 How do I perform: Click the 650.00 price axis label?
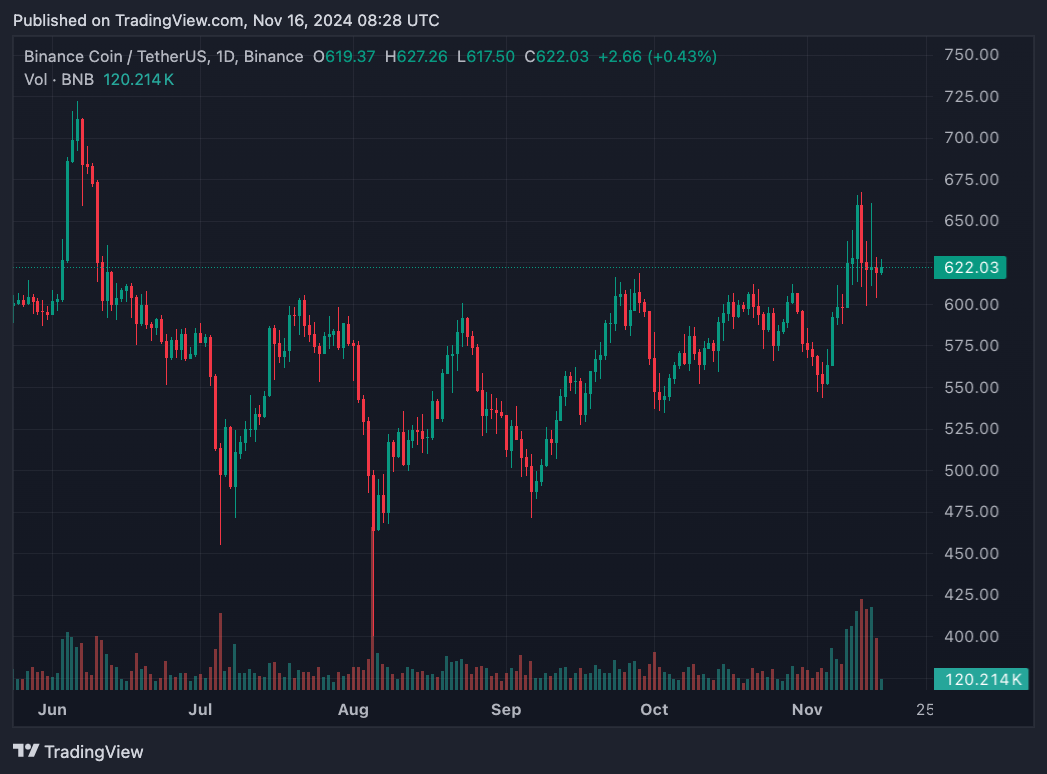click(x=972, y=221)
